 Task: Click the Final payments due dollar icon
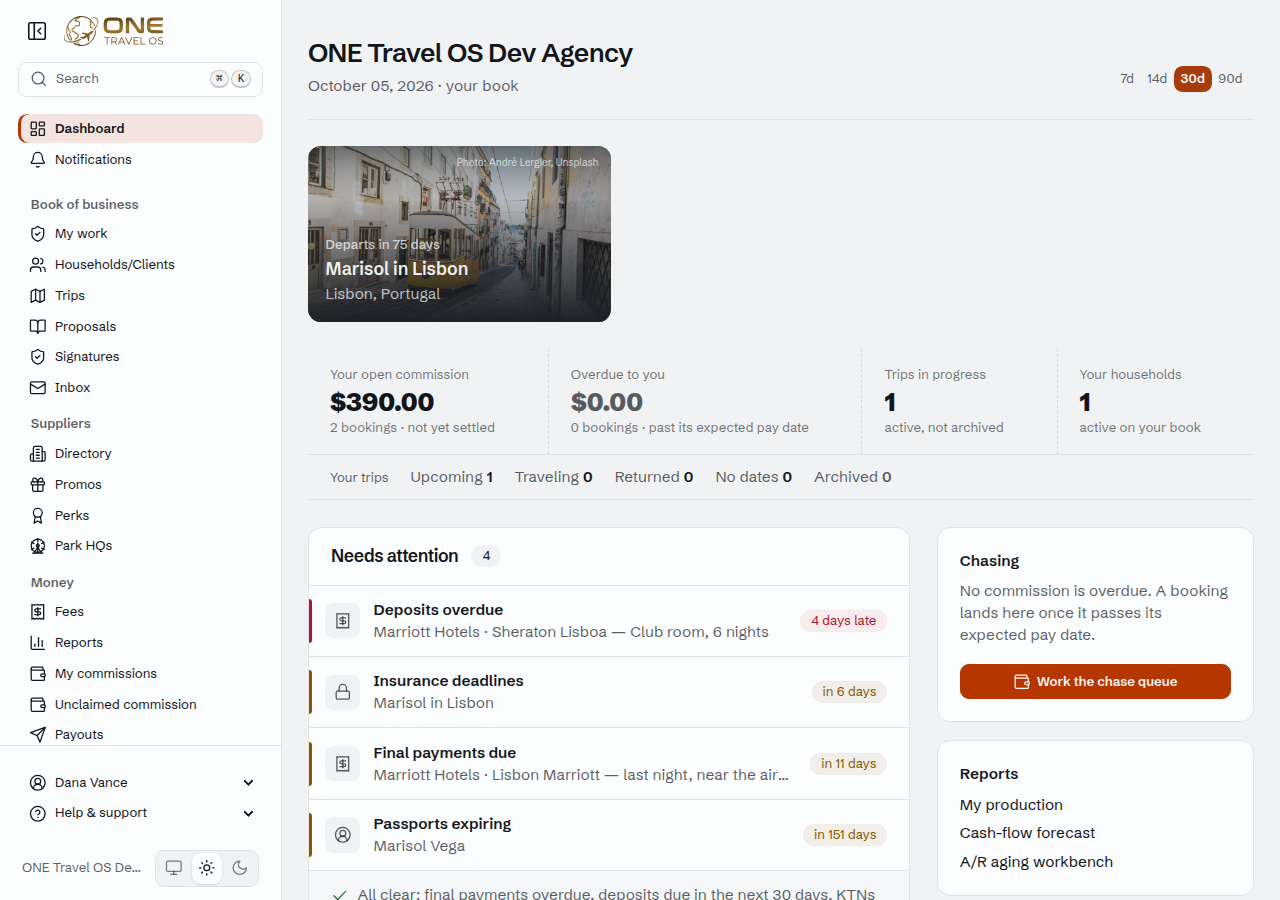pos(342,763)
